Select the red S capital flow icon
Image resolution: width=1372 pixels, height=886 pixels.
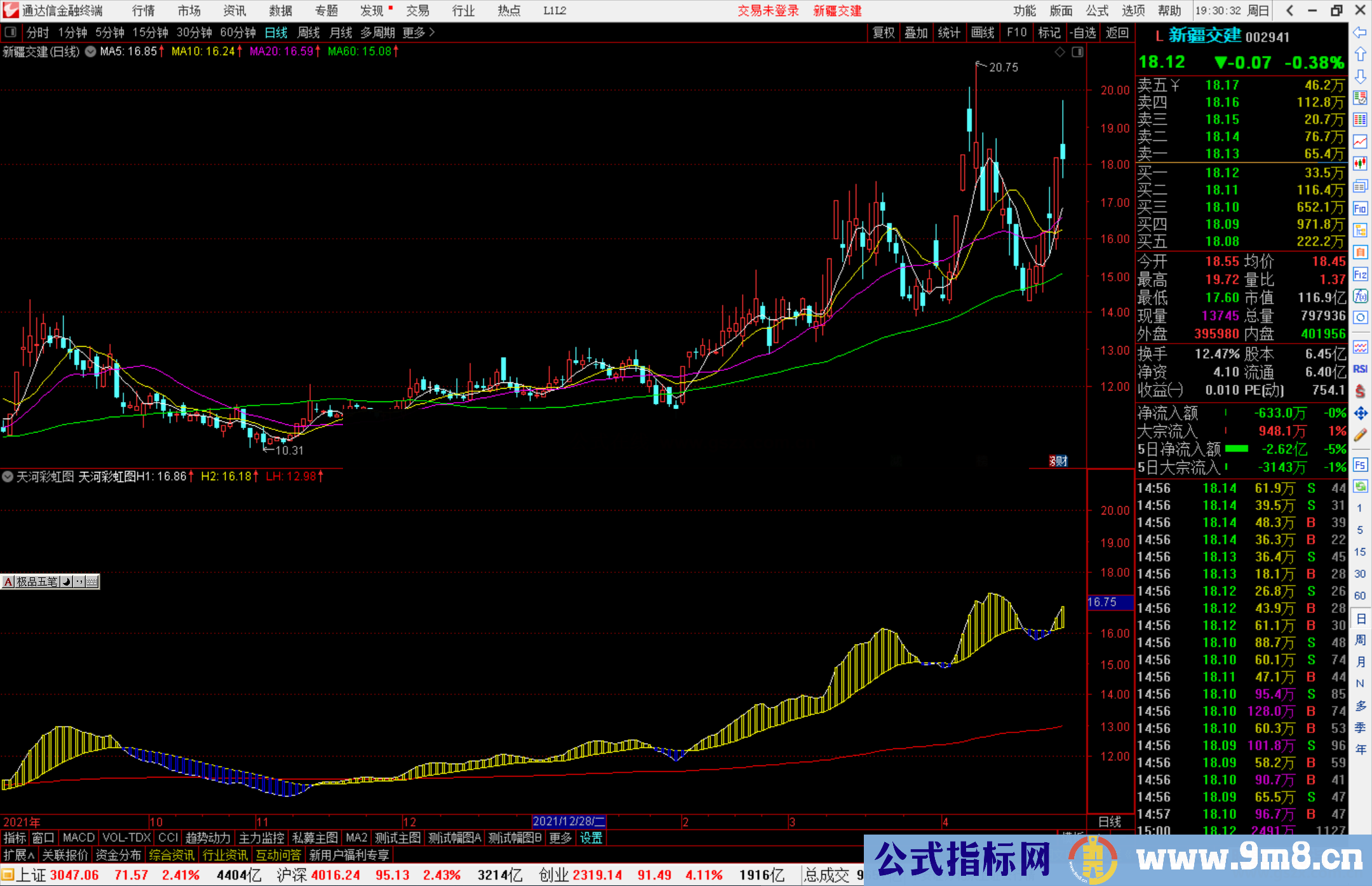coord(1360,392)
